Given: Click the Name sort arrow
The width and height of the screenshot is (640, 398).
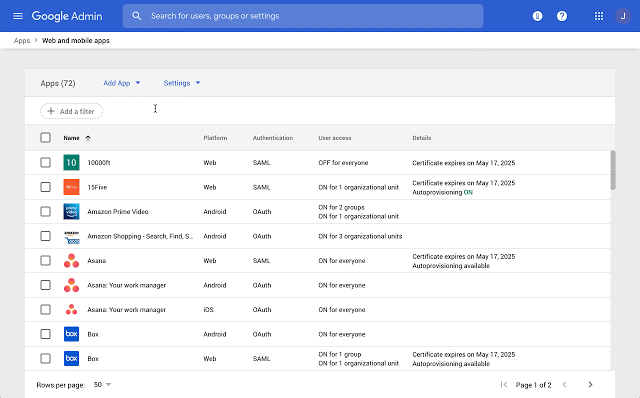Looking at the screenshot, I should pos(88,138).
